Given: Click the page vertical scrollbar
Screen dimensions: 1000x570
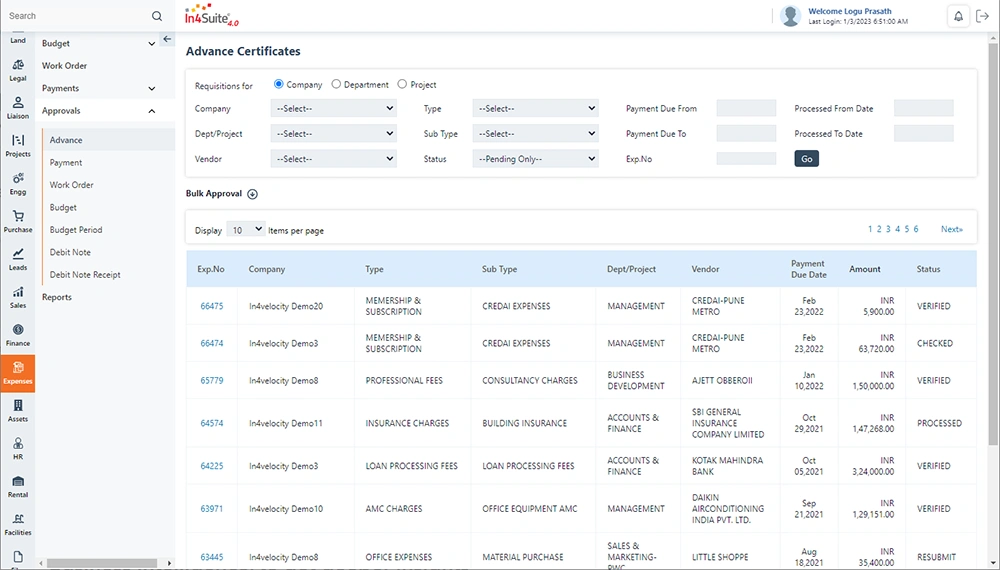Looking at the screenshot, I should click(x=993, y=242).
